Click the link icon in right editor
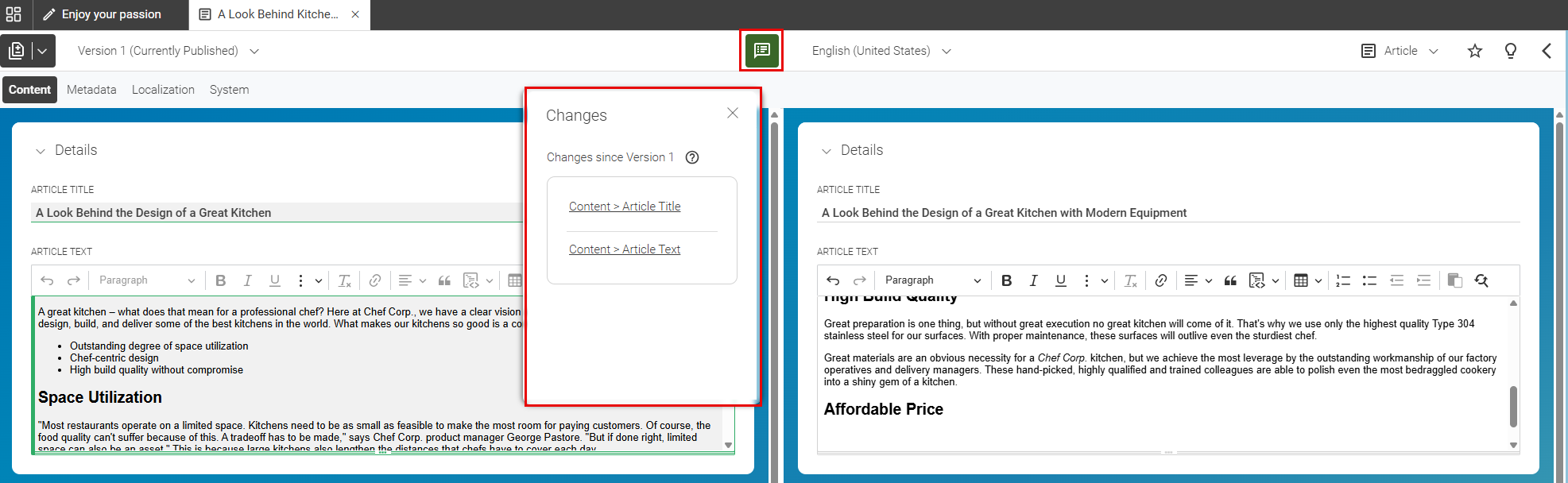1568x483 pixels. pos(1161,280)
